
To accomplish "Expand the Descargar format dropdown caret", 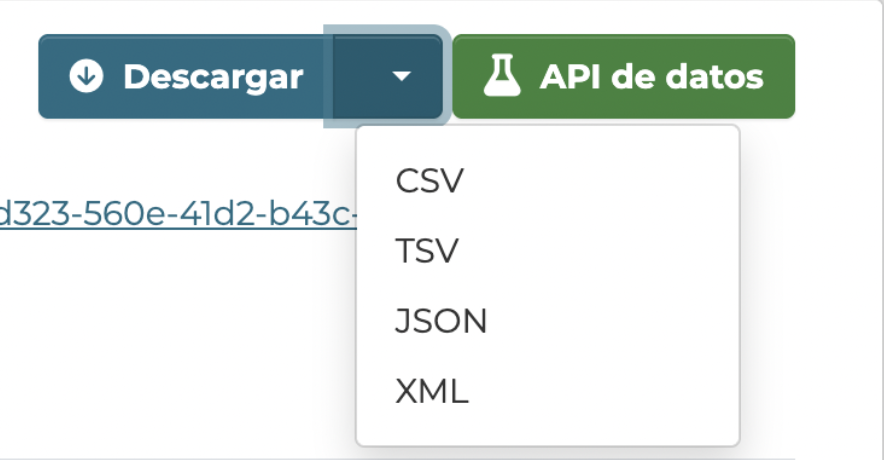I will coord(401,77).
